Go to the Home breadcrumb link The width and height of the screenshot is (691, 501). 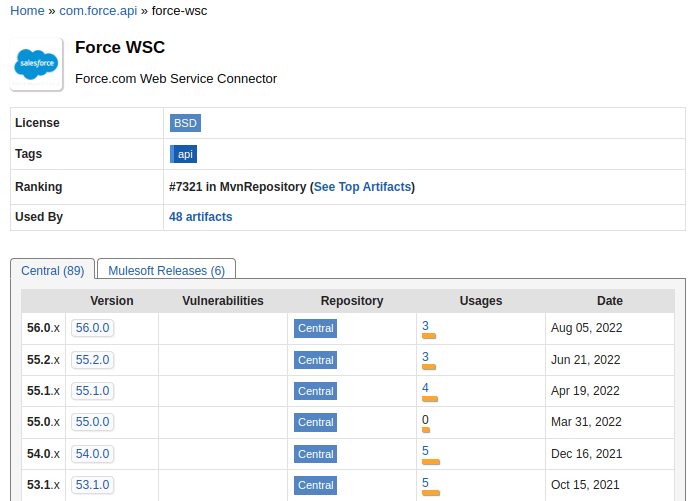pos(27,11)
